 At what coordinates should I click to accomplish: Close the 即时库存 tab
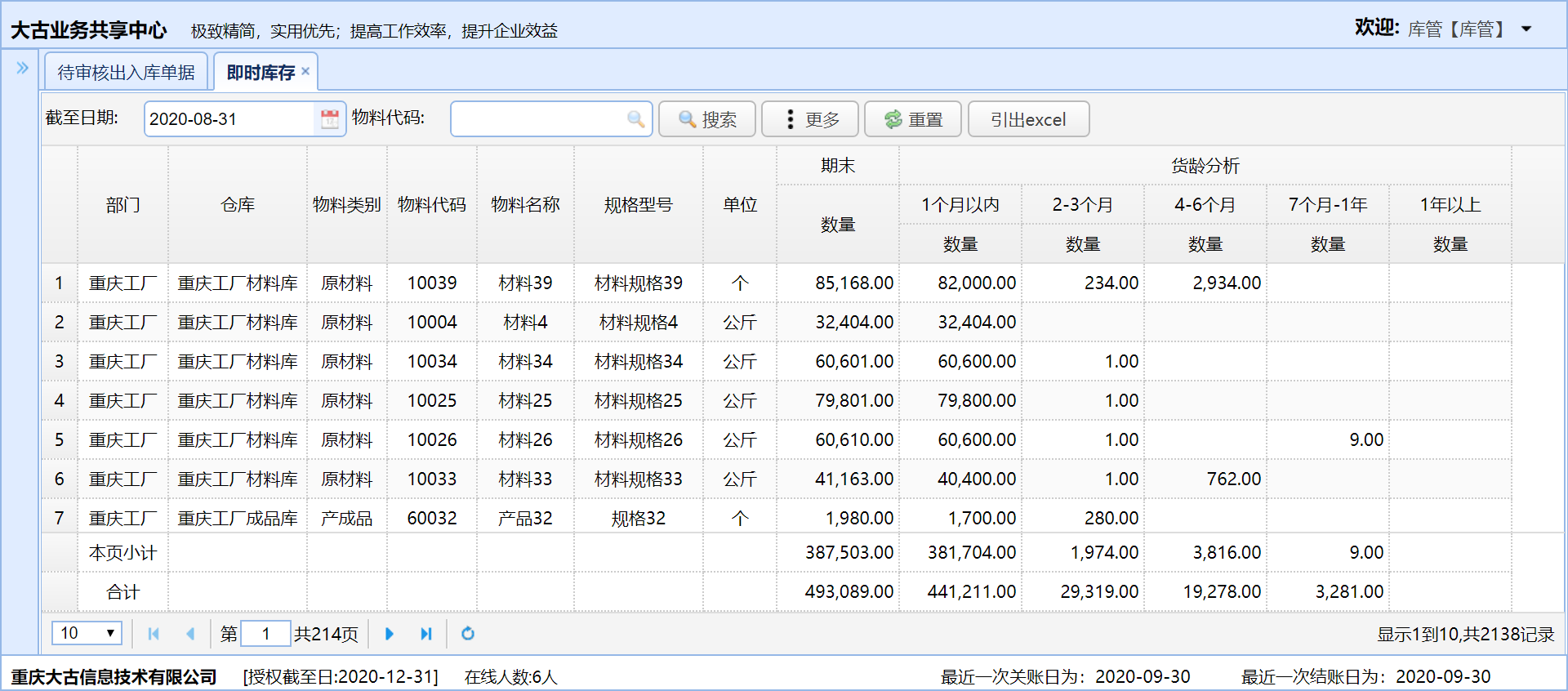[x=305, y=71]
